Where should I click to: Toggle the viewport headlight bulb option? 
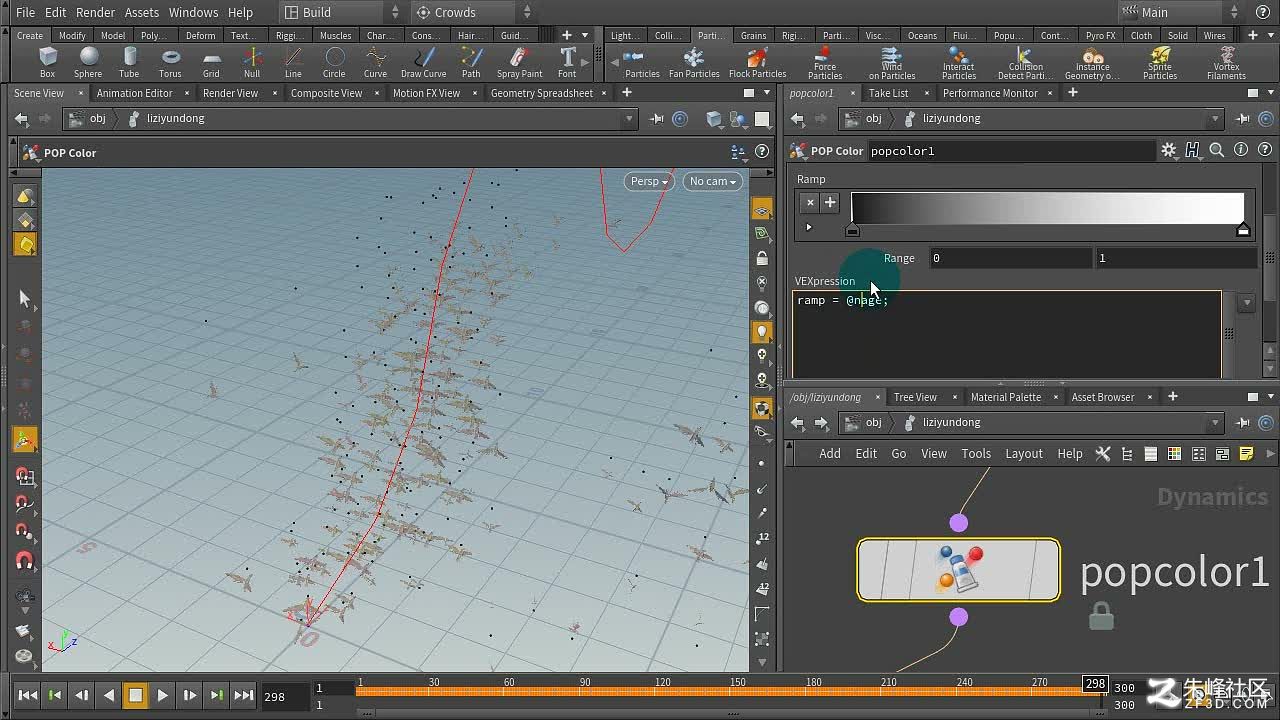coord(762,332)
